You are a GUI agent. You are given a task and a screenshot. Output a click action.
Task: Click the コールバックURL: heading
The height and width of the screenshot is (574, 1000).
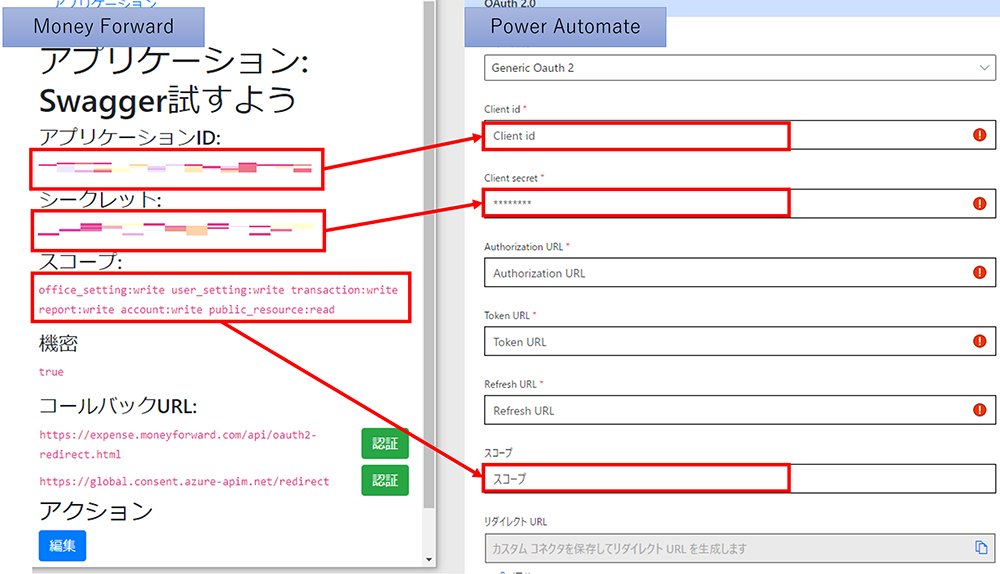118,406
